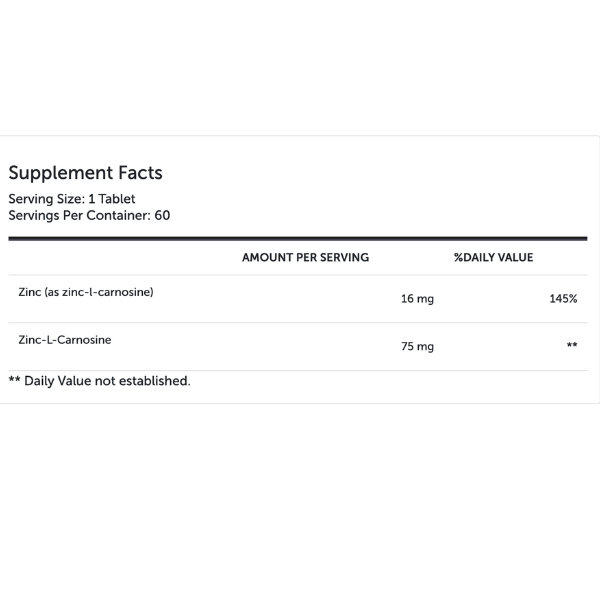Select the Zinc (as zinc-l-carnosine) row label
Image resolution: width=600 pixels, height=600 pixels.
(x=86, y=292)
